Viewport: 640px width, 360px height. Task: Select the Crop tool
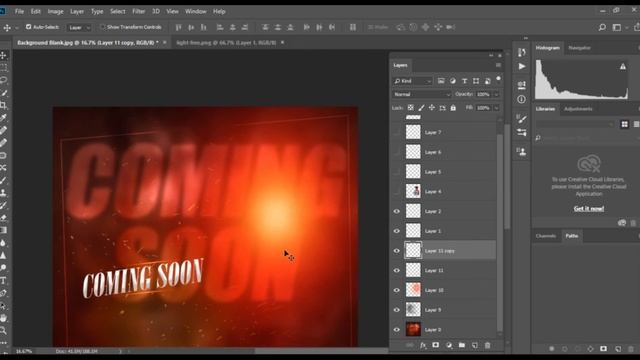pyautogui.click(x=3, y=105)
